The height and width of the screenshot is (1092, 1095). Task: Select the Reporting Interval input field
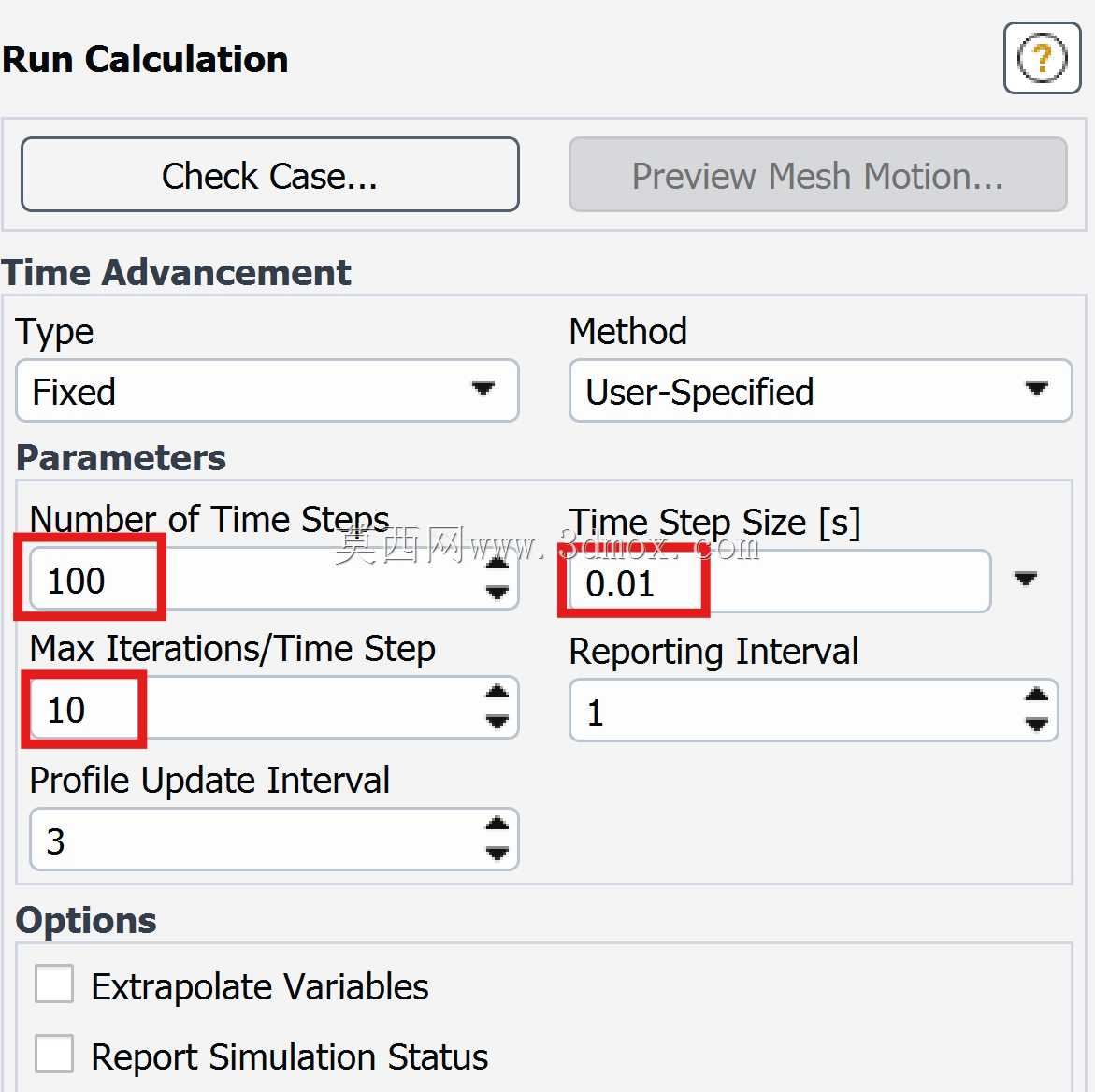(x=814, y=710)
